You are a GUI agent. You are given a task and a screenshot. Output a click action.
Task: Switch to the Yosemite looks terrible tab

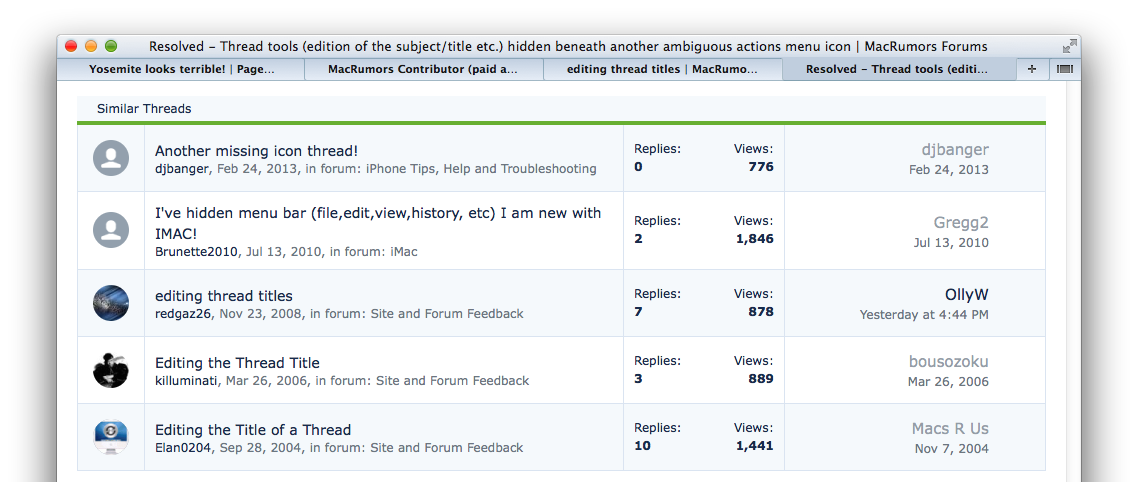tap(181, 70)
